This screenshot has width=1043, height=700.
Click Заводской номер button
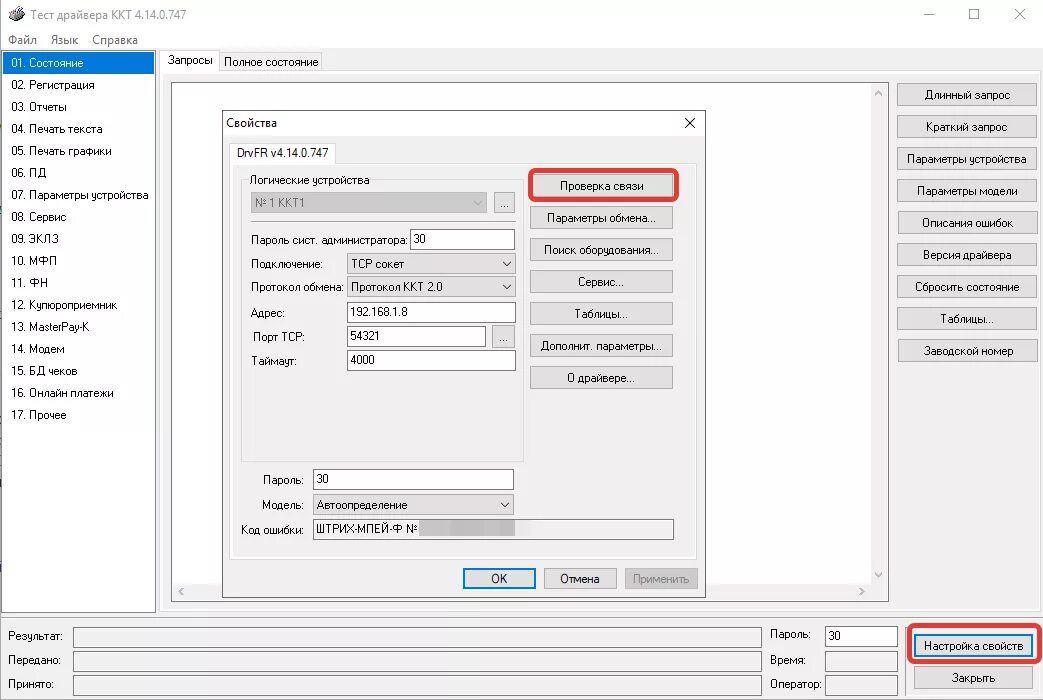click(967, 350)
